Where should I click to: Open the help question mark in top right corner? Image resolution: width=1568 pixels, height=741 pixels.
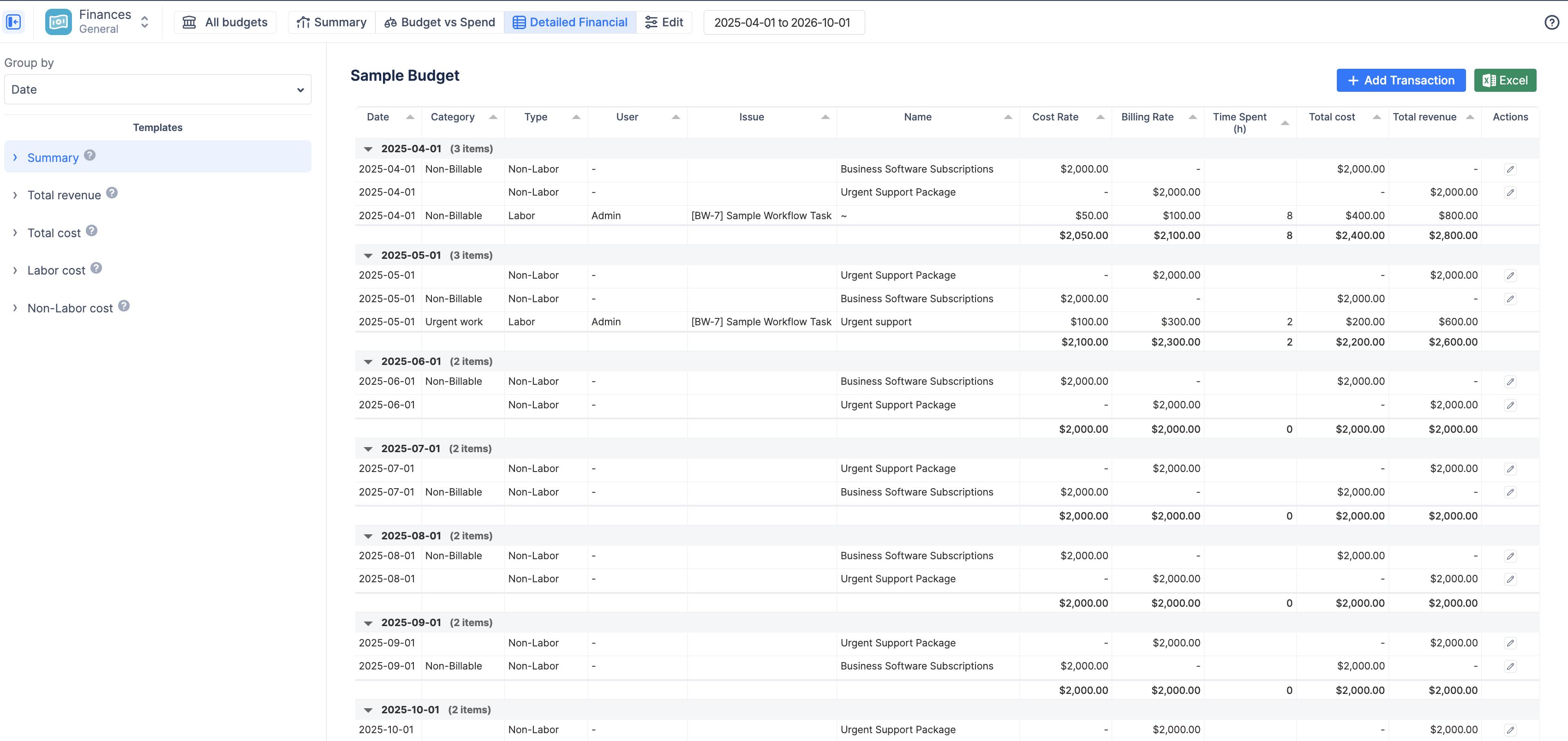1553,23
